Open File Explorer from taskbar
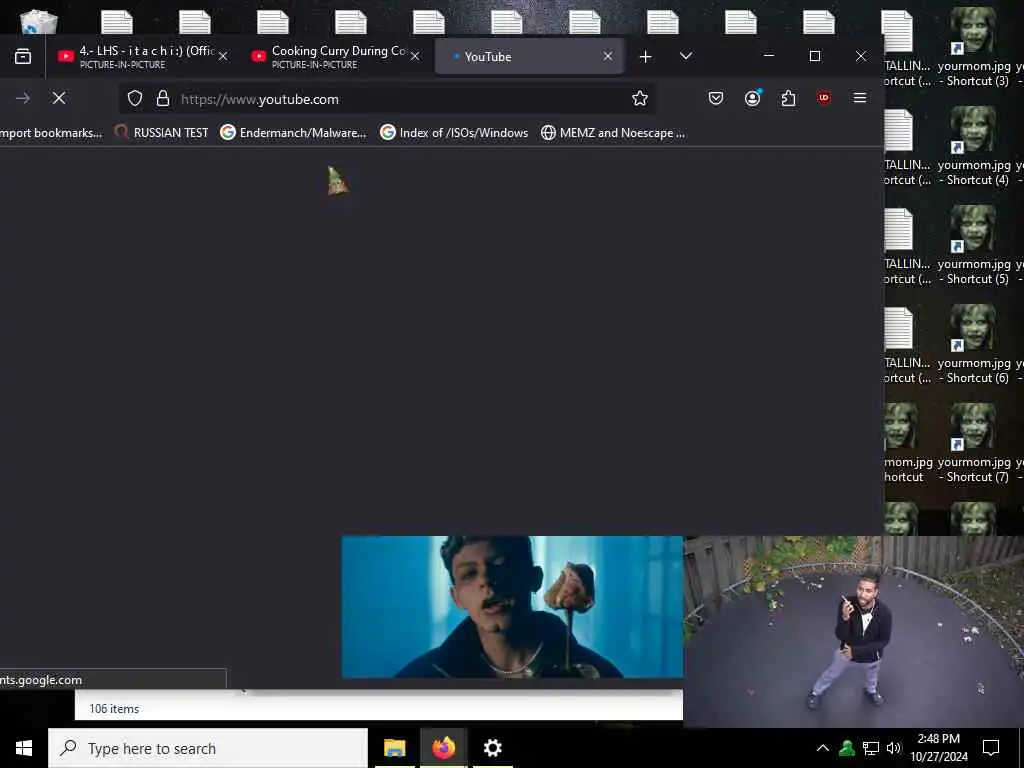Screen dimensions: 1024x768 coord(394,748)
